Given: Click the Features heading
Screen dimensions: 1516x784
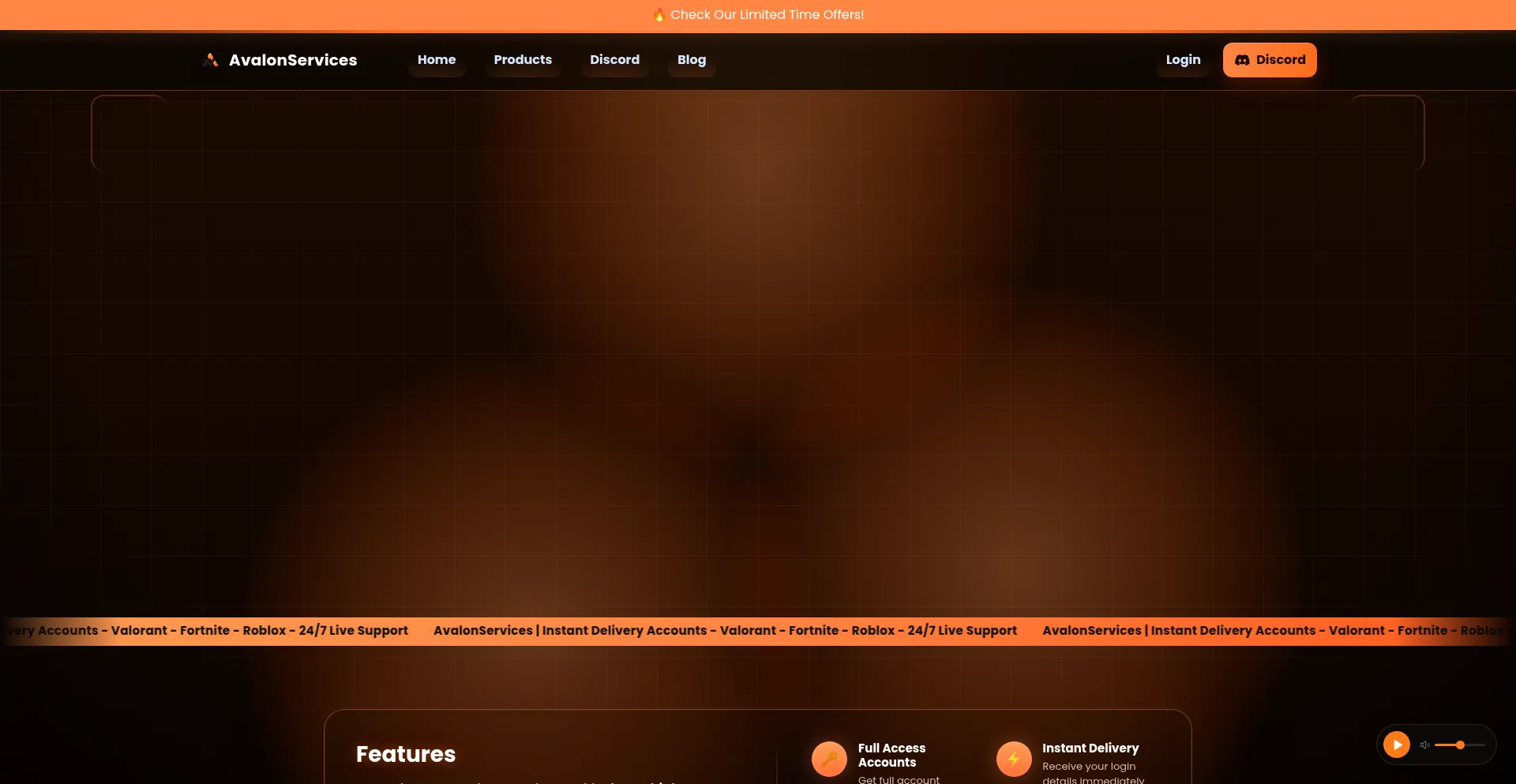Looking at the screenshot, I should click(x=406, y=754).
